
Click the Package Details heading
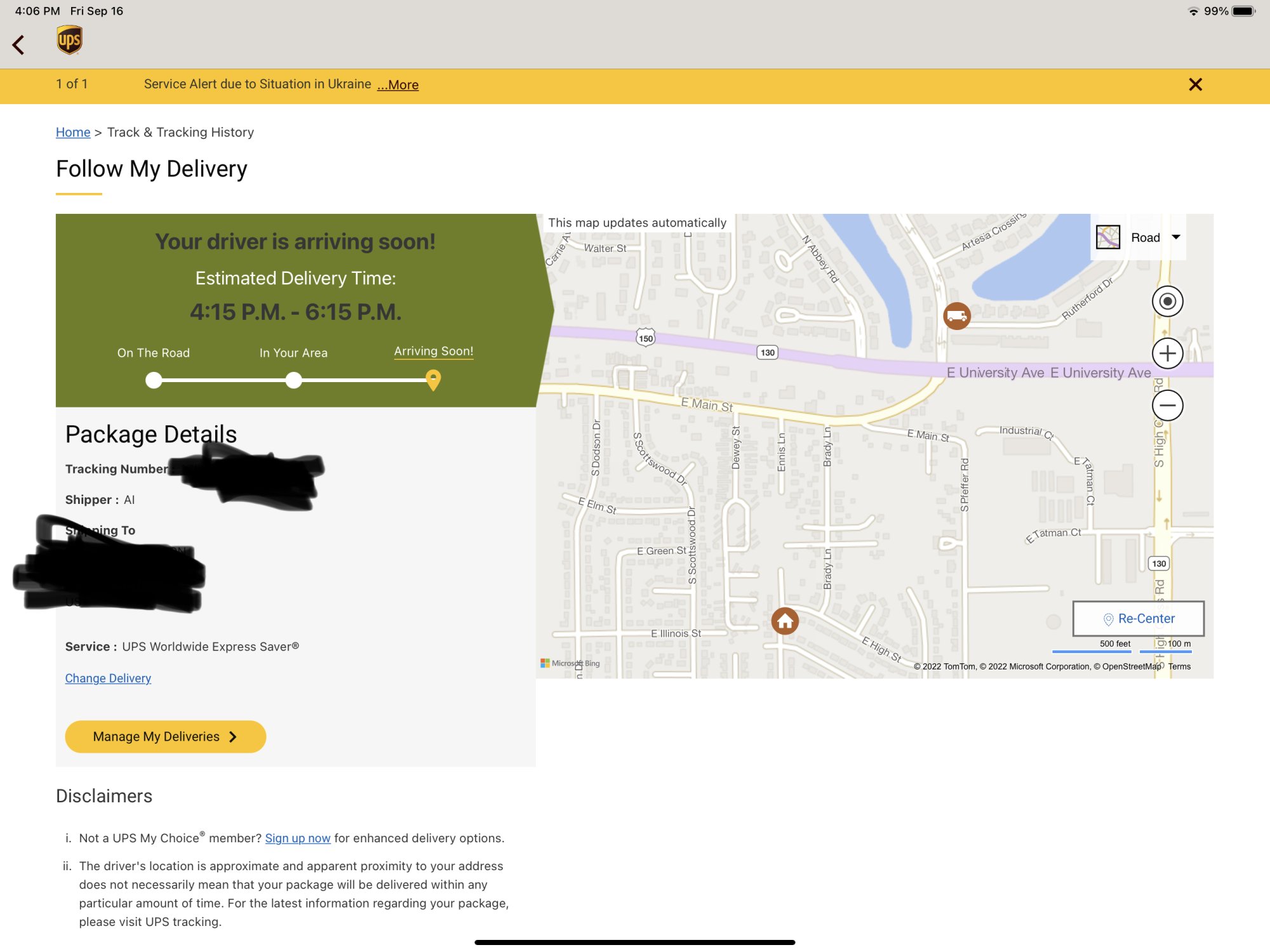pos(151,434)
